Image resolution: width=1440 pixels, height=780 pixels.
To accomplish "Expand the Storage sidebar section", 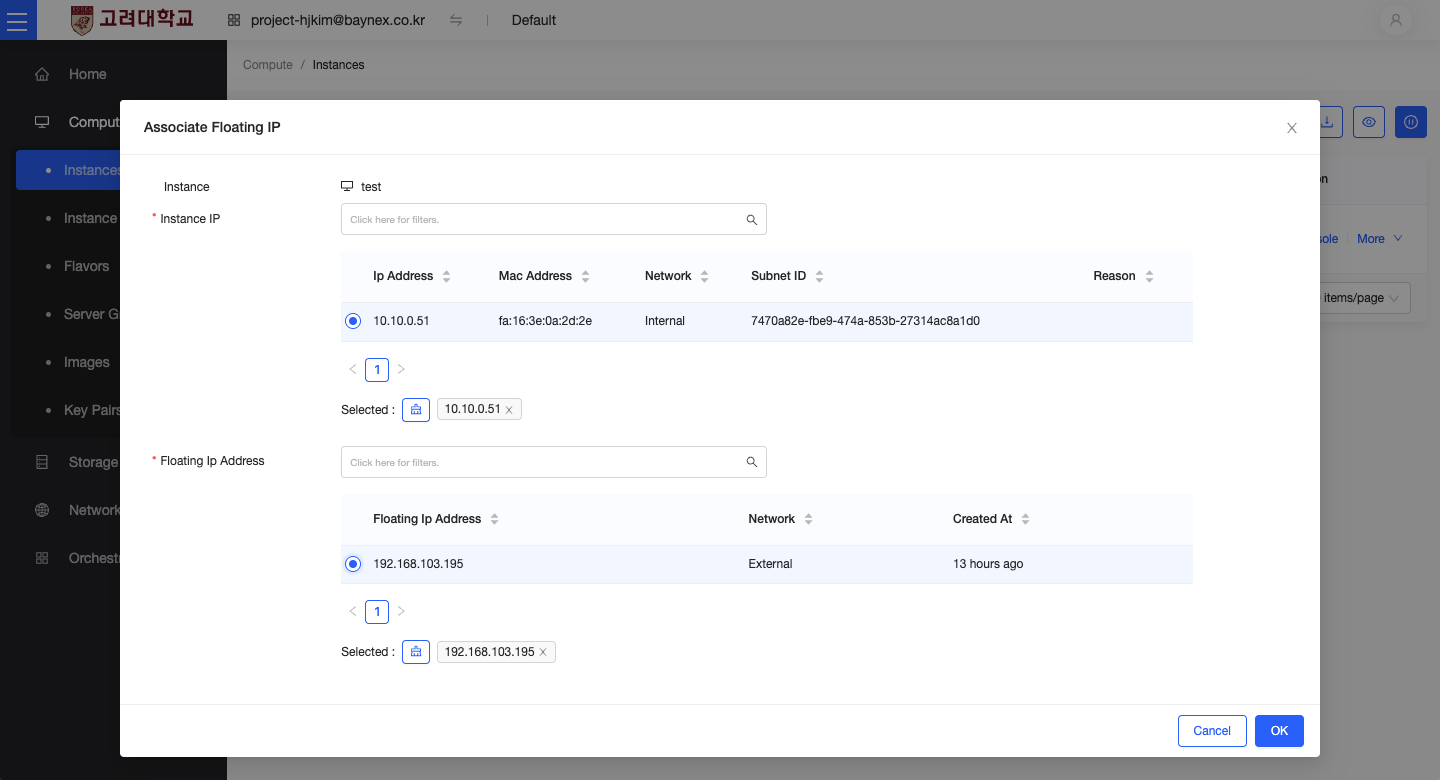I will [x=92, y=462].
